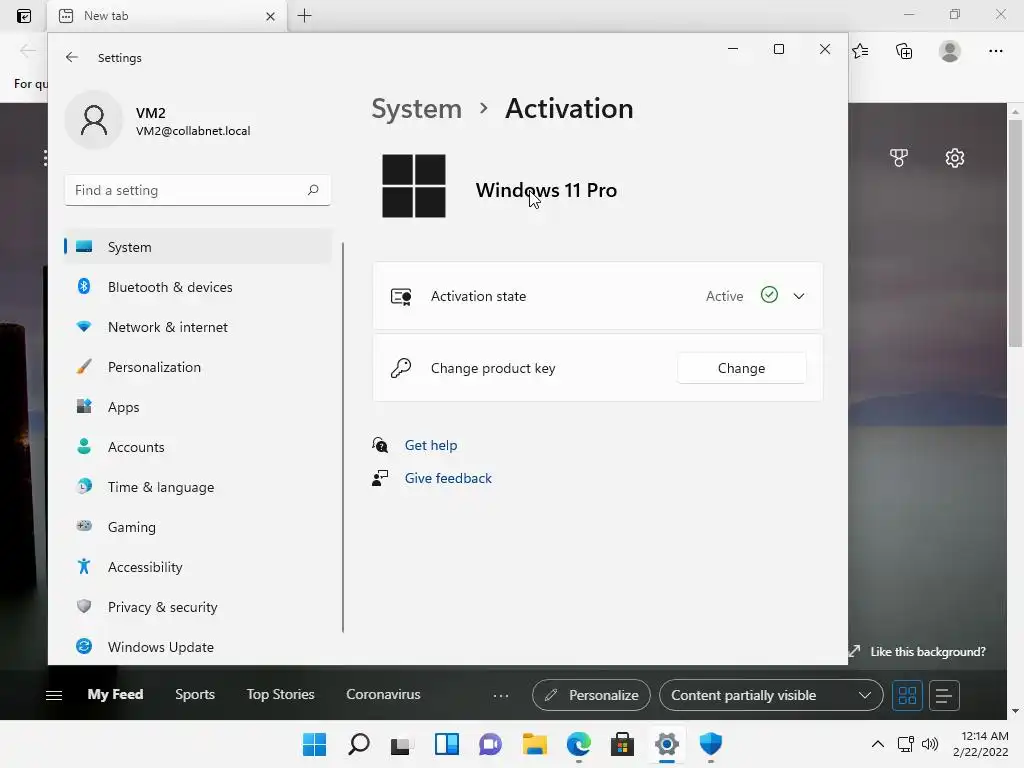Open a new Edge tab with plus

tap(304, 16)
